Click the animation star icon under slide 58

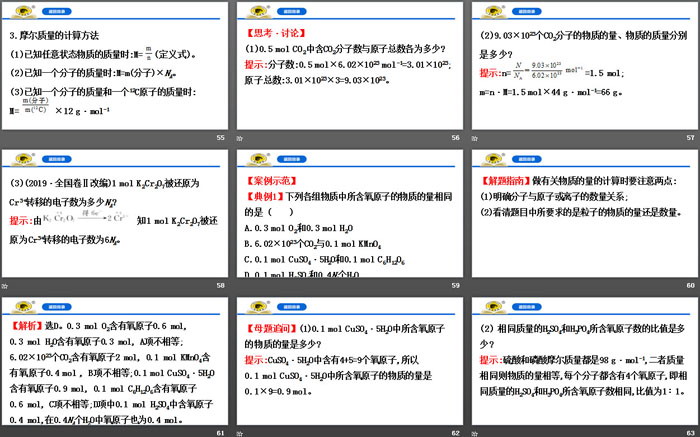click(4, 286)
